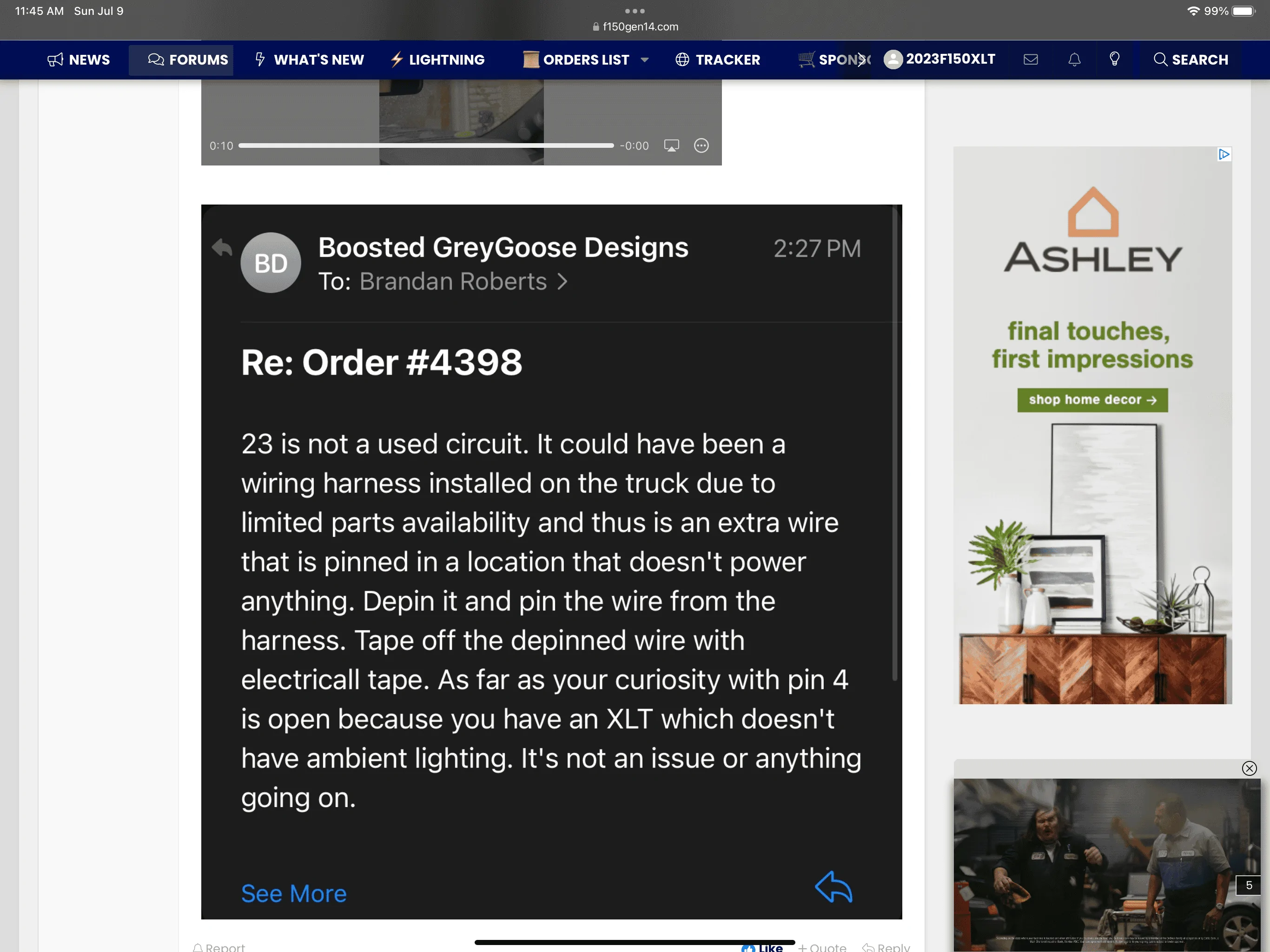The height and width of the screenshot is (952, 1270).
Task: Seek on the video progress bar
Action: 426,145
